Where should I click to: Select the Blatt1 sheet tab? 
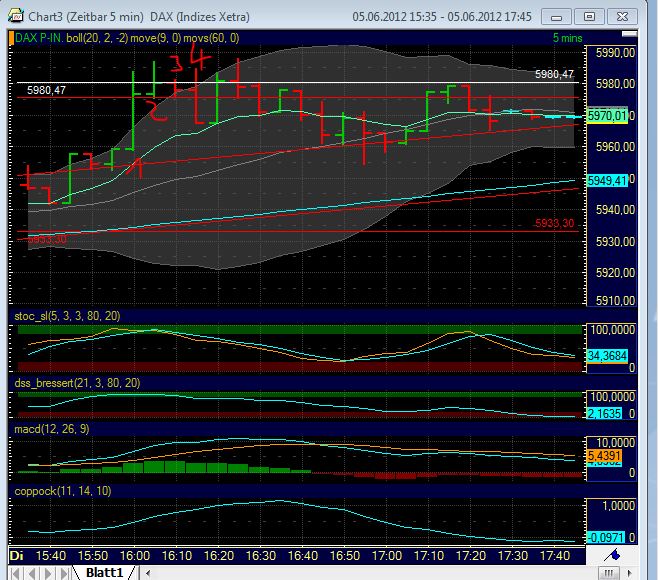[104, 573]
